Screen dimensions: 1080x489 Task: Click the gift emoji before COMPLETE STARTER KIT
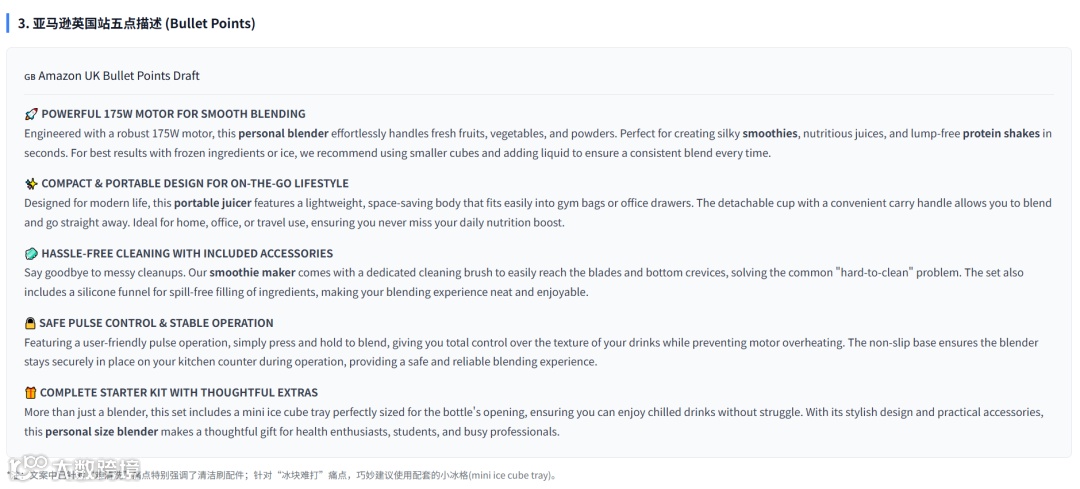tap(30, 393)
